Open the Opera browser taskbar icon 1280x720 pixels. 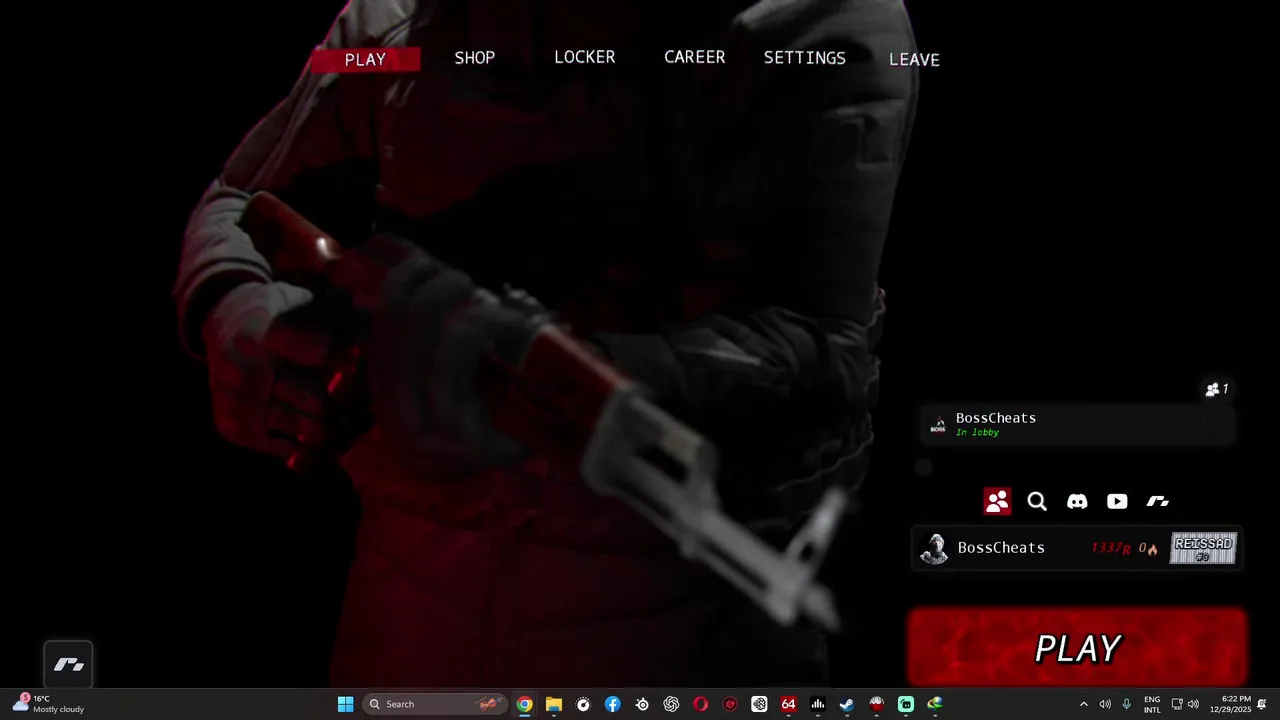coord(700,704)
